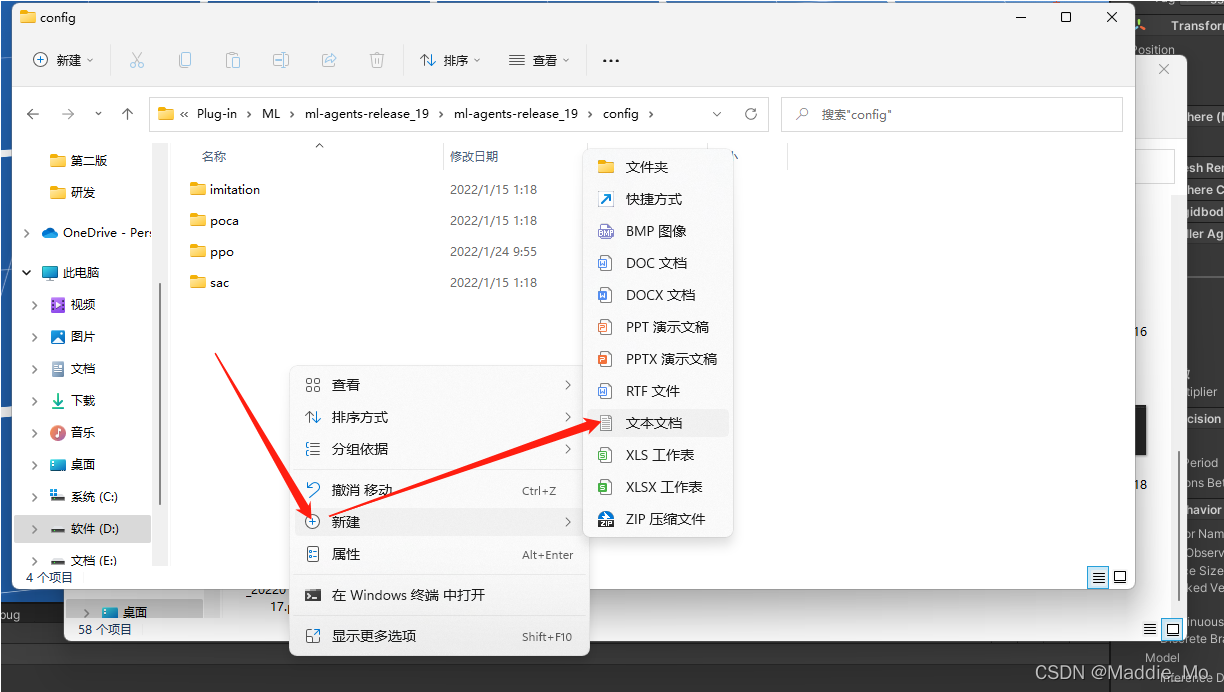1224x692 pixels.
Task: Select 软件 (D:) drive in sidebar
Action: click(x=82, y=528)
